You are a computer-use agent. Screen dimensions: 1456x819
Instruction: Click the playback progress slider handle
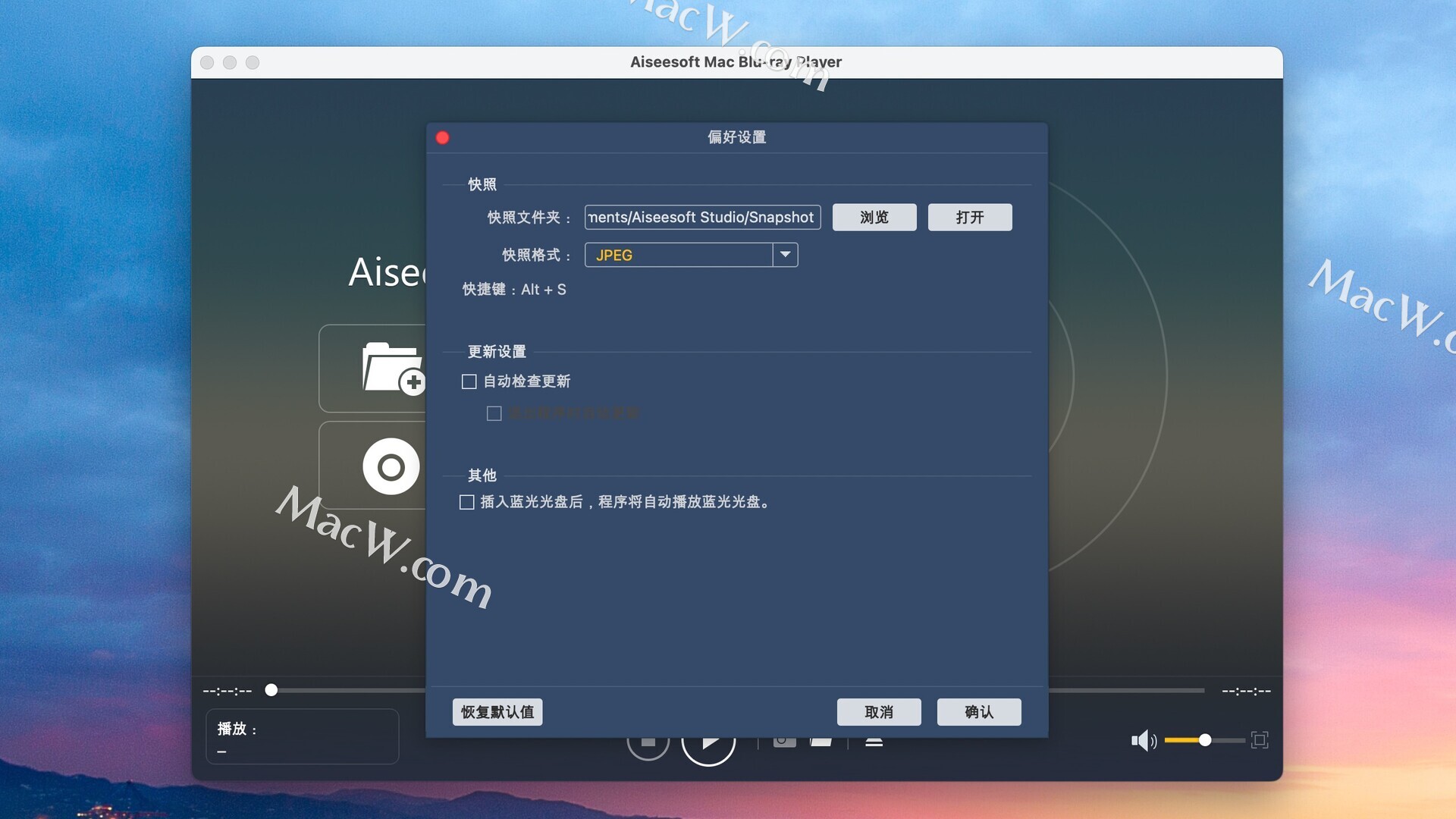[271, 690]
